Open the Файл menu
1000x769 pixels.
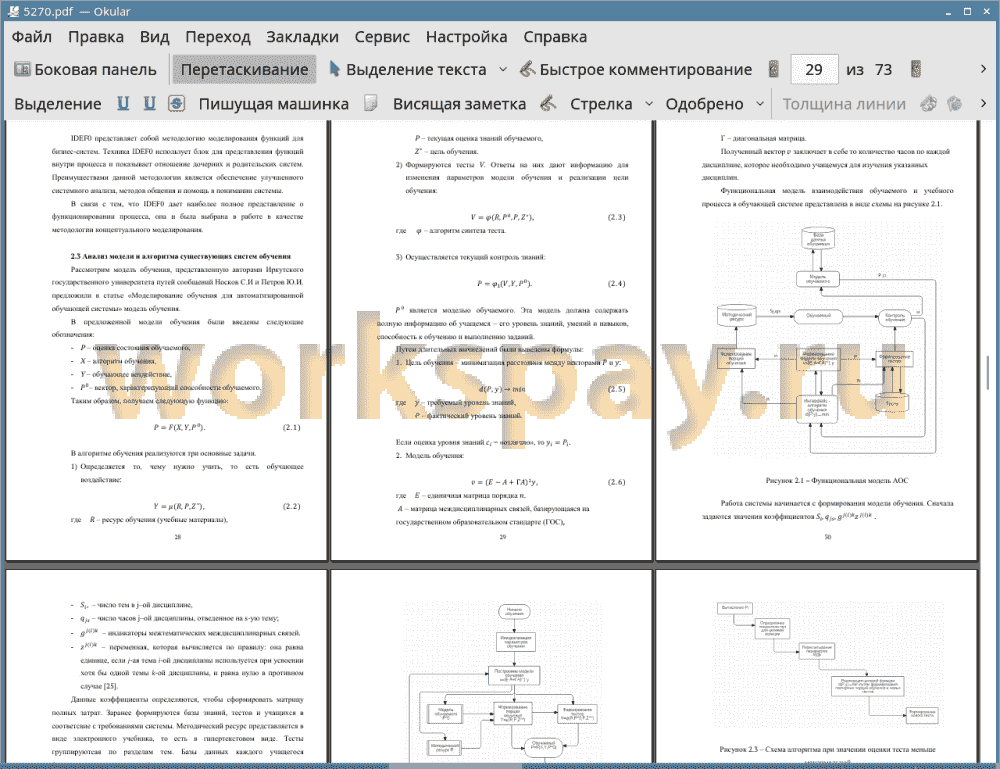tap(32, 37)
